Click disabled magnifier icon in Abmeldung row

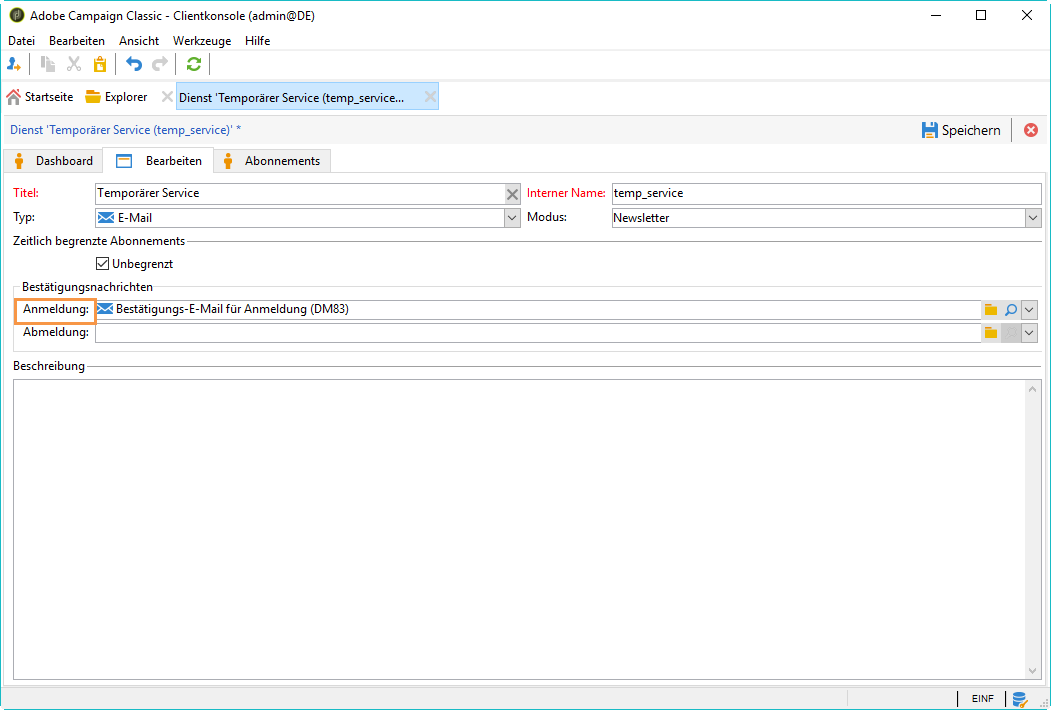pos(1011,333)
